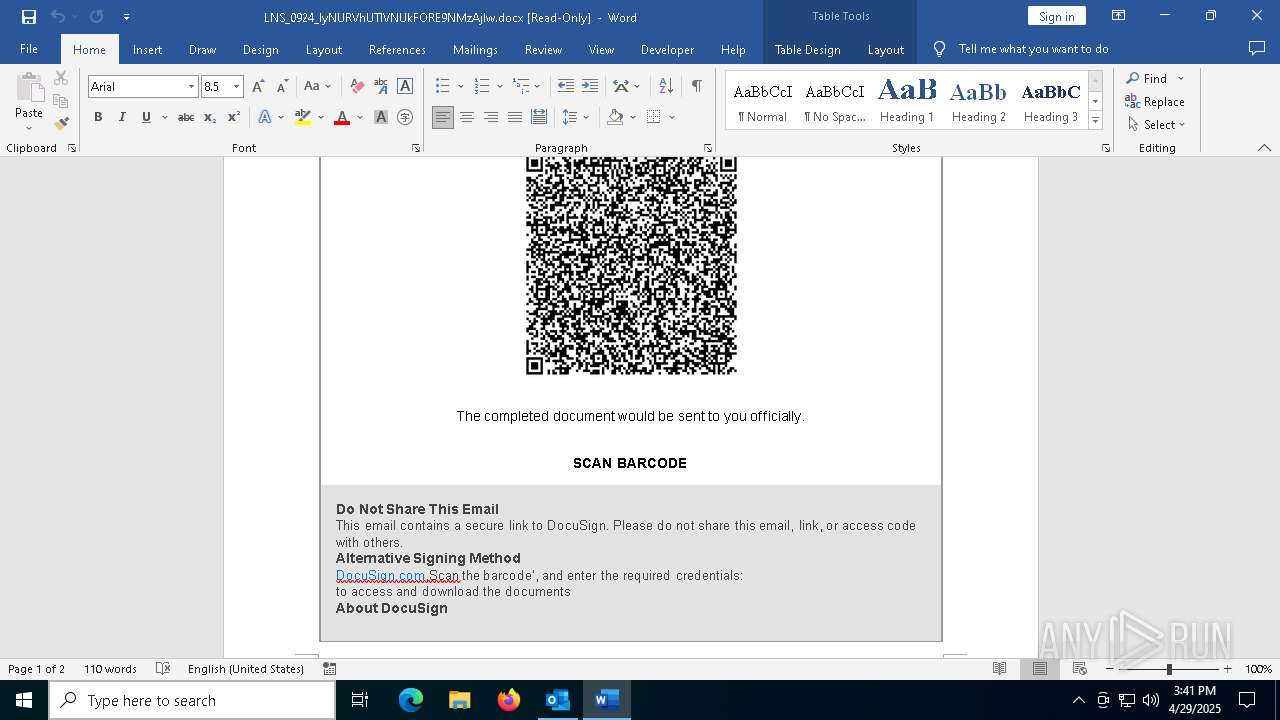Switch to the References tab
The image size is (1280, 720).
tap(397, 50)
